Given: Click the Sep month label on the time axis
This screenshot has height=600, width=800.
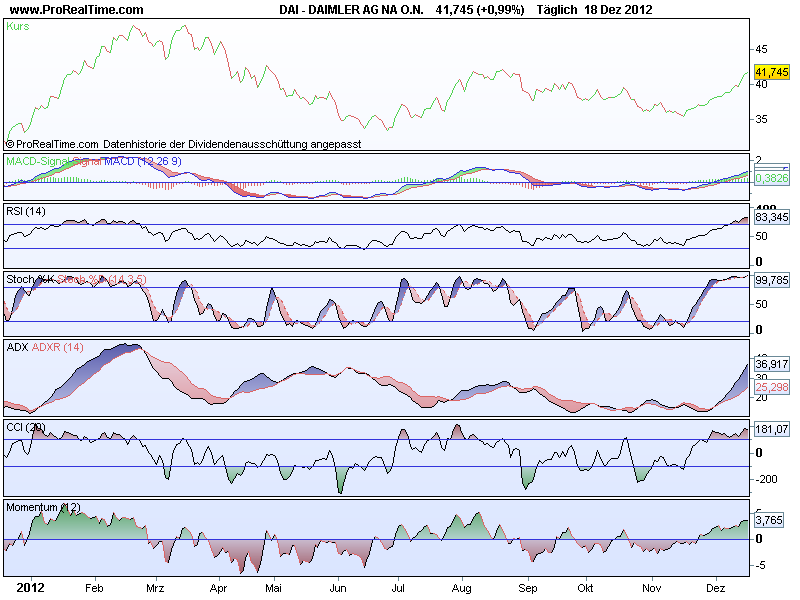Looking at the screenshot, I should tap(528, 588).
